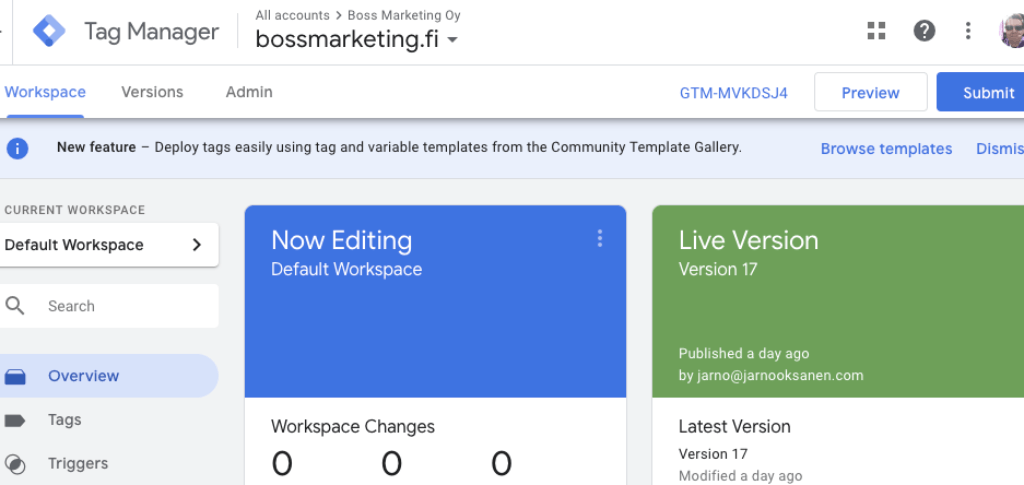Viewport: 1024px width, 485px height.
Task: Click the Submit button
Action: (x=982, y=92)
